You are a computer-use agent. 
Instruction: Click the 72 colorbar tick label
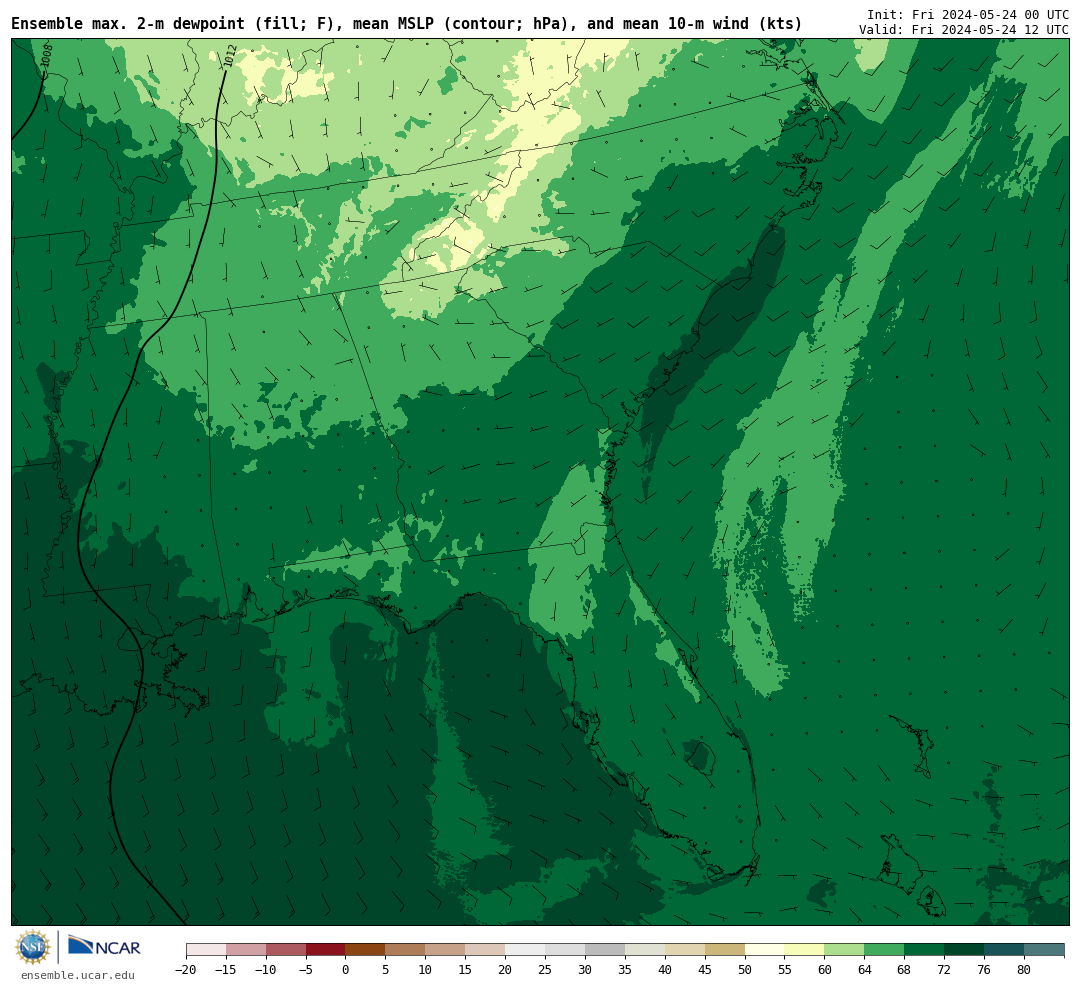[x=944, y=970]
